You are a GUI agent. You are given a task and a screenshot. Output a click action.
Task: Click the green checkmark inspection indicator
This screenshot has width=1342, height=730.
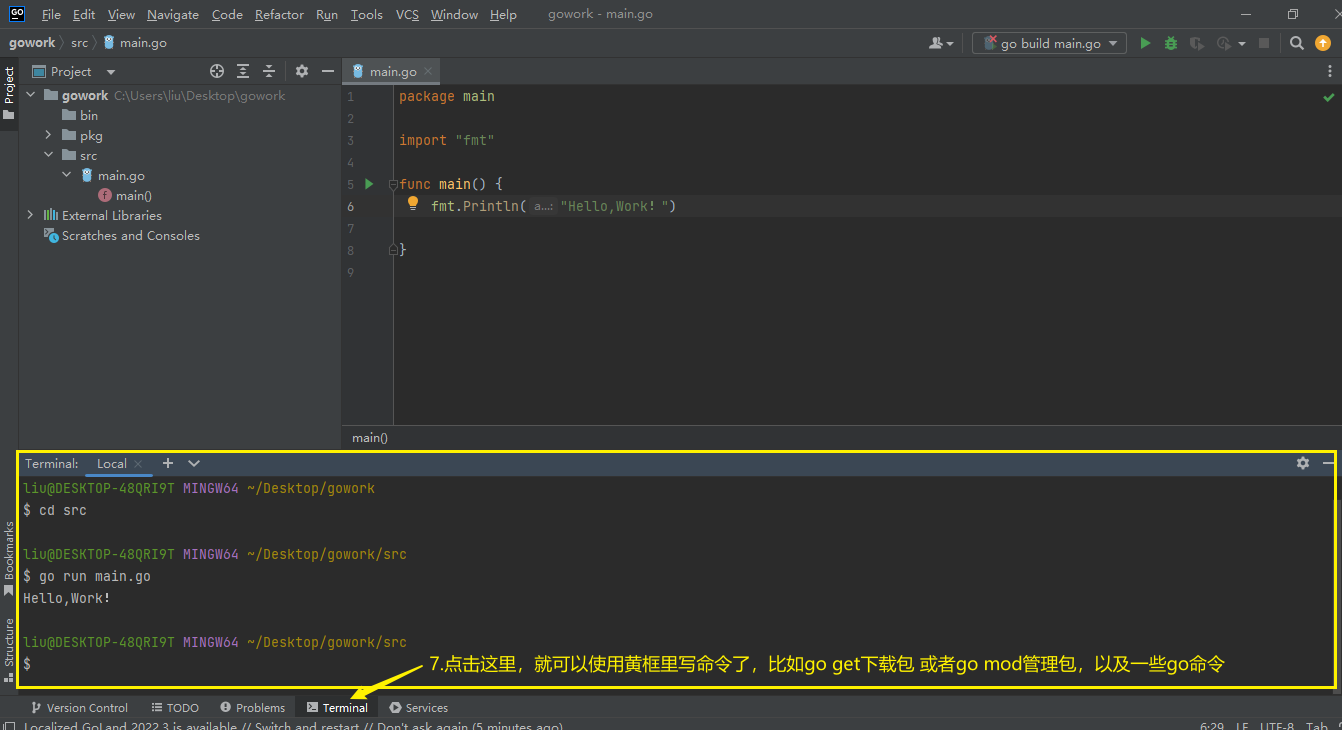click(1329, 97)
